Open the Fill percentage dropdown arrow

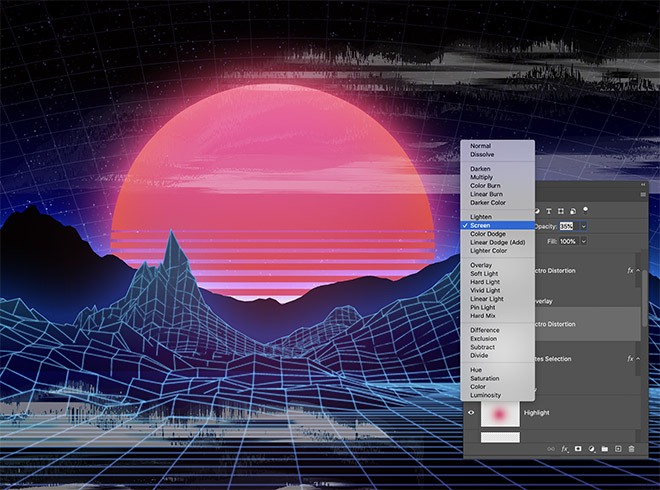coord(583,241)
